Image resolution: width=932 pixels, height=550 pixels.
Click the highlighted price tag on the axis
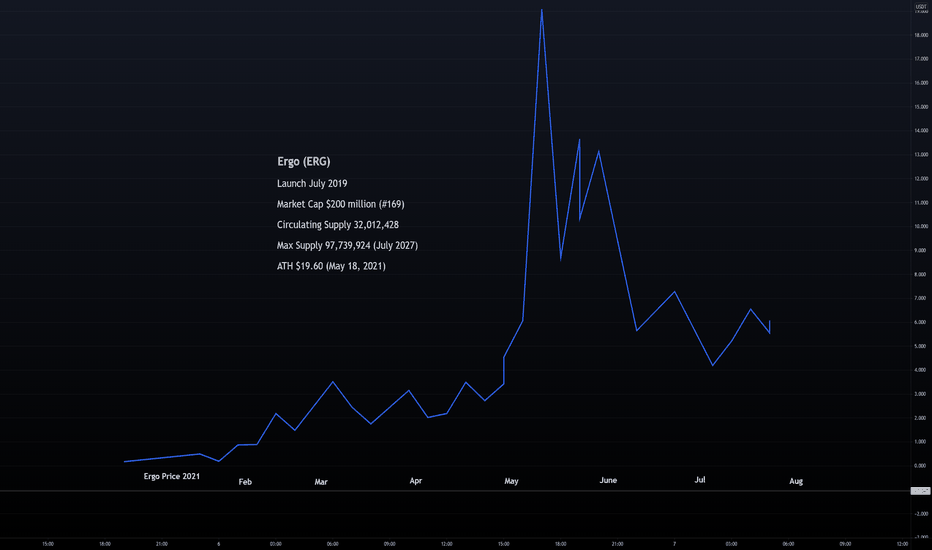pos(921,491)
